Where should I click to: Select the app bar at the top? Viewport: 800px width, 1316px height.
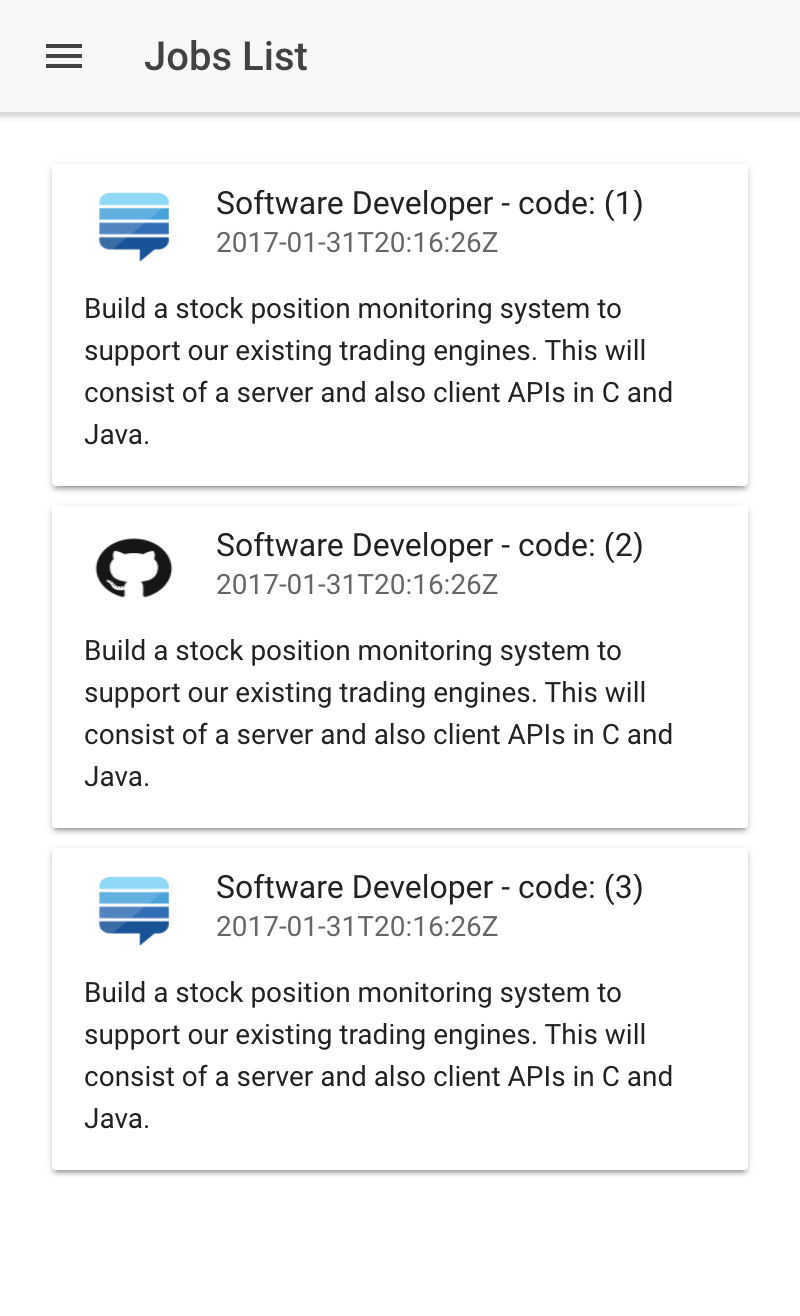click(x=400, y=56)
